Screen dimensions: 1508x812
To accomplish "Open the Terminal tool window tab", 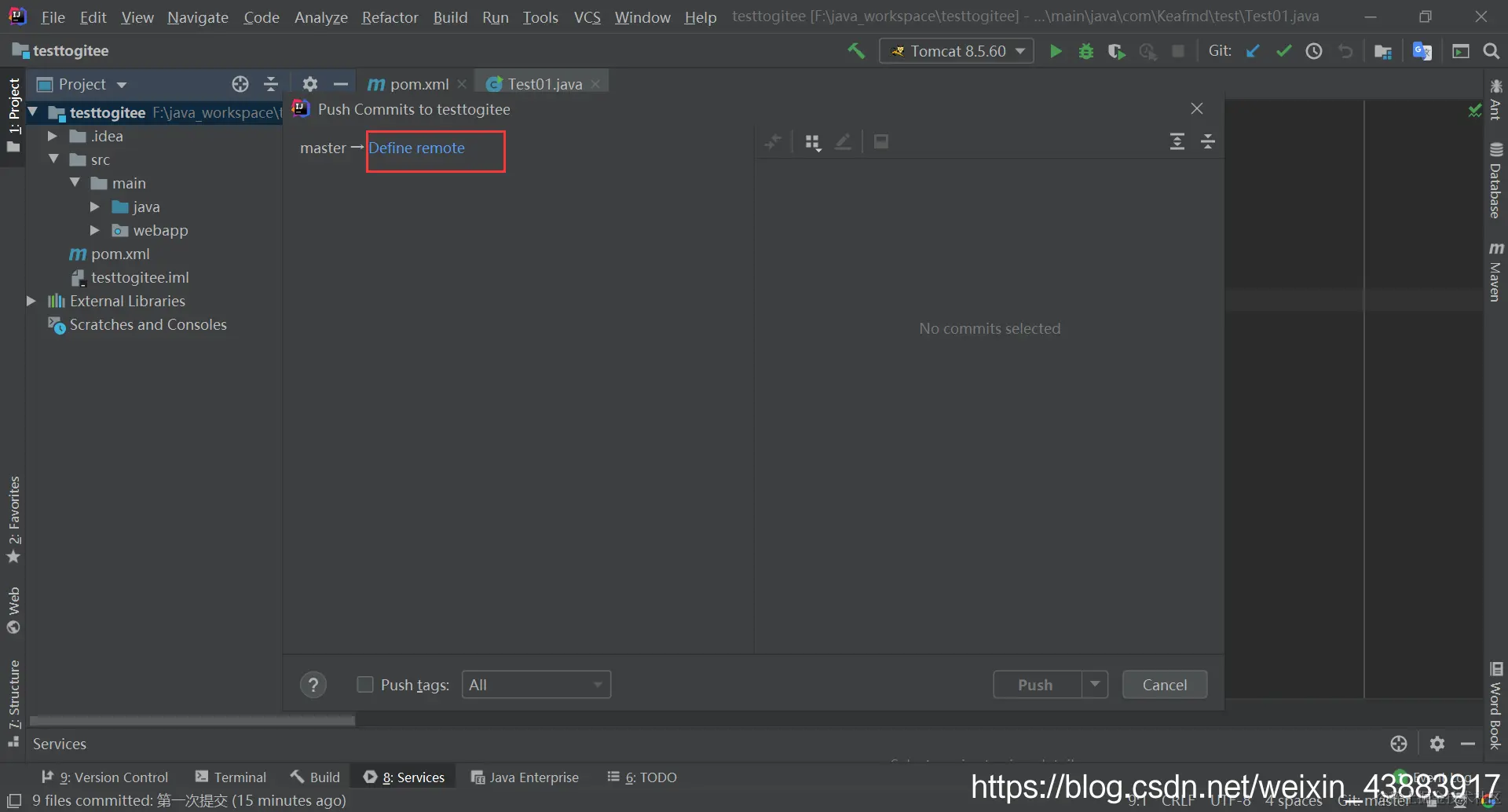I will [x=231, y=777].
